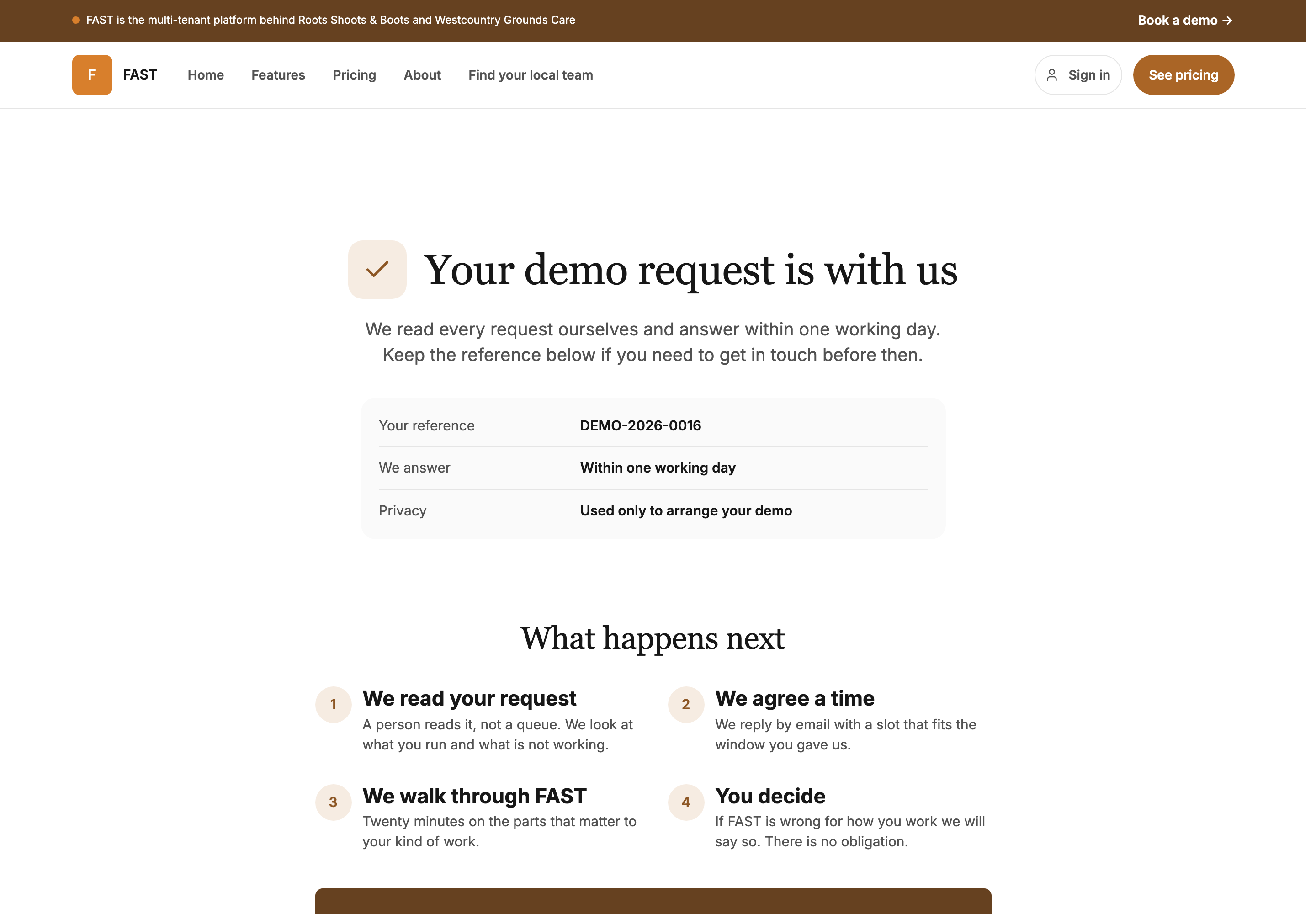Click the We answer label
This screenshot has width=1316, height=914.
[x=414, y=468]
